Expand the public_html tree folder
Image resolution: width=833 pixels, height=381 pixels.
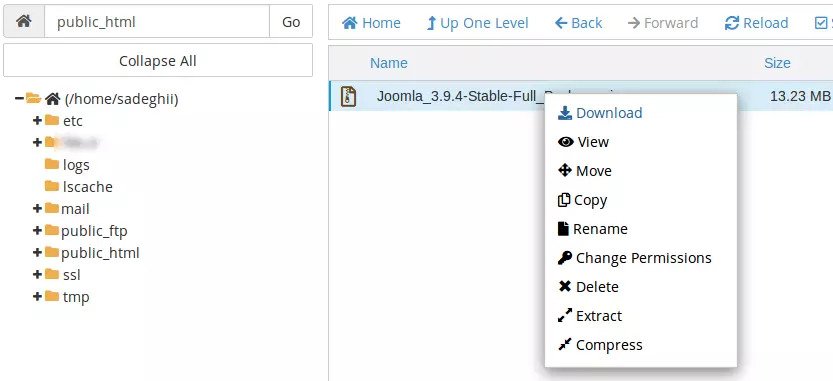(37, 253)
